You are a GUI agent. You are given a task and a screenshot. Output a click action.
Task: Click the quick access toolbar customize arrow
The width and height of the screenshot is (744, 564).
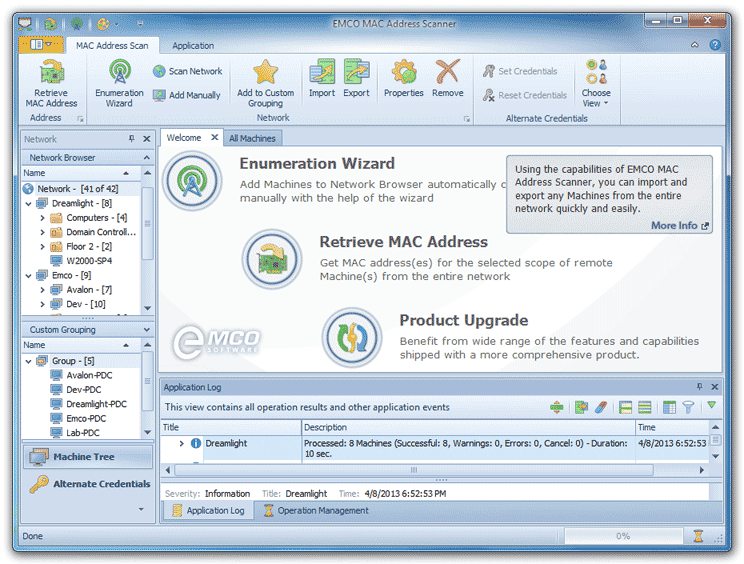(140, 23)
